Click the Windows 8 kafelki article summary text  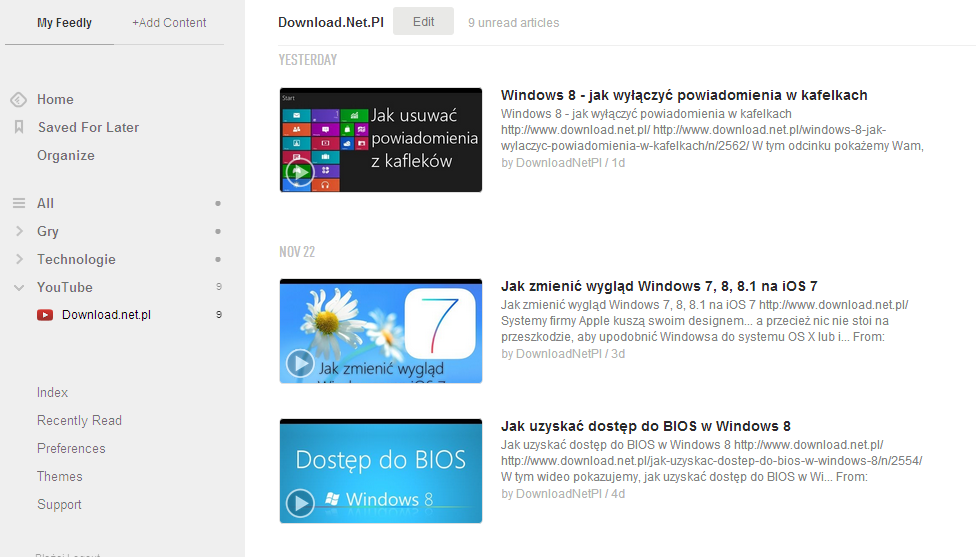coord(712,130)
